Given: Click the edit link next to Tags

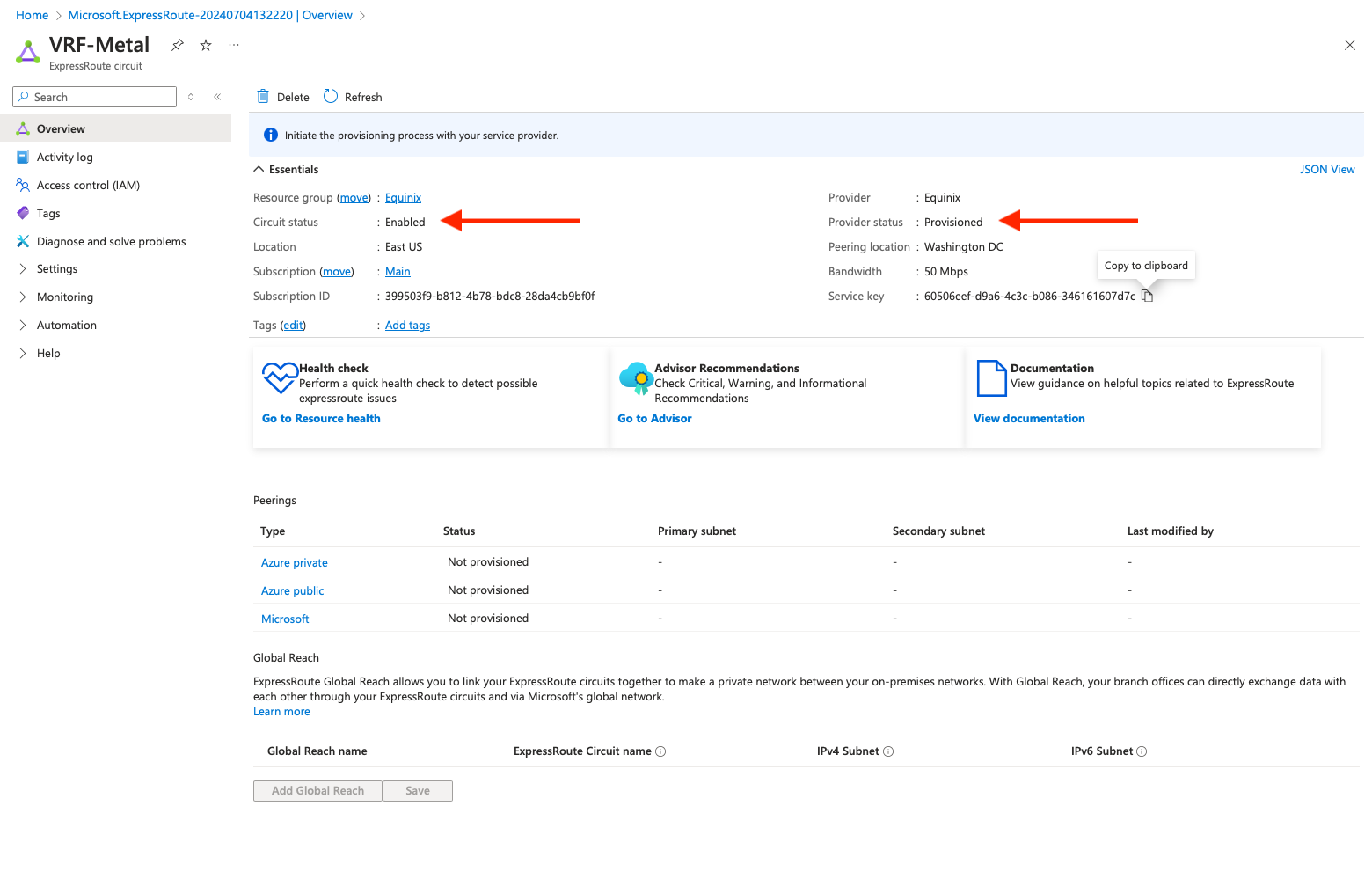Looking at the screenshot, I should [x=293, y=325].
